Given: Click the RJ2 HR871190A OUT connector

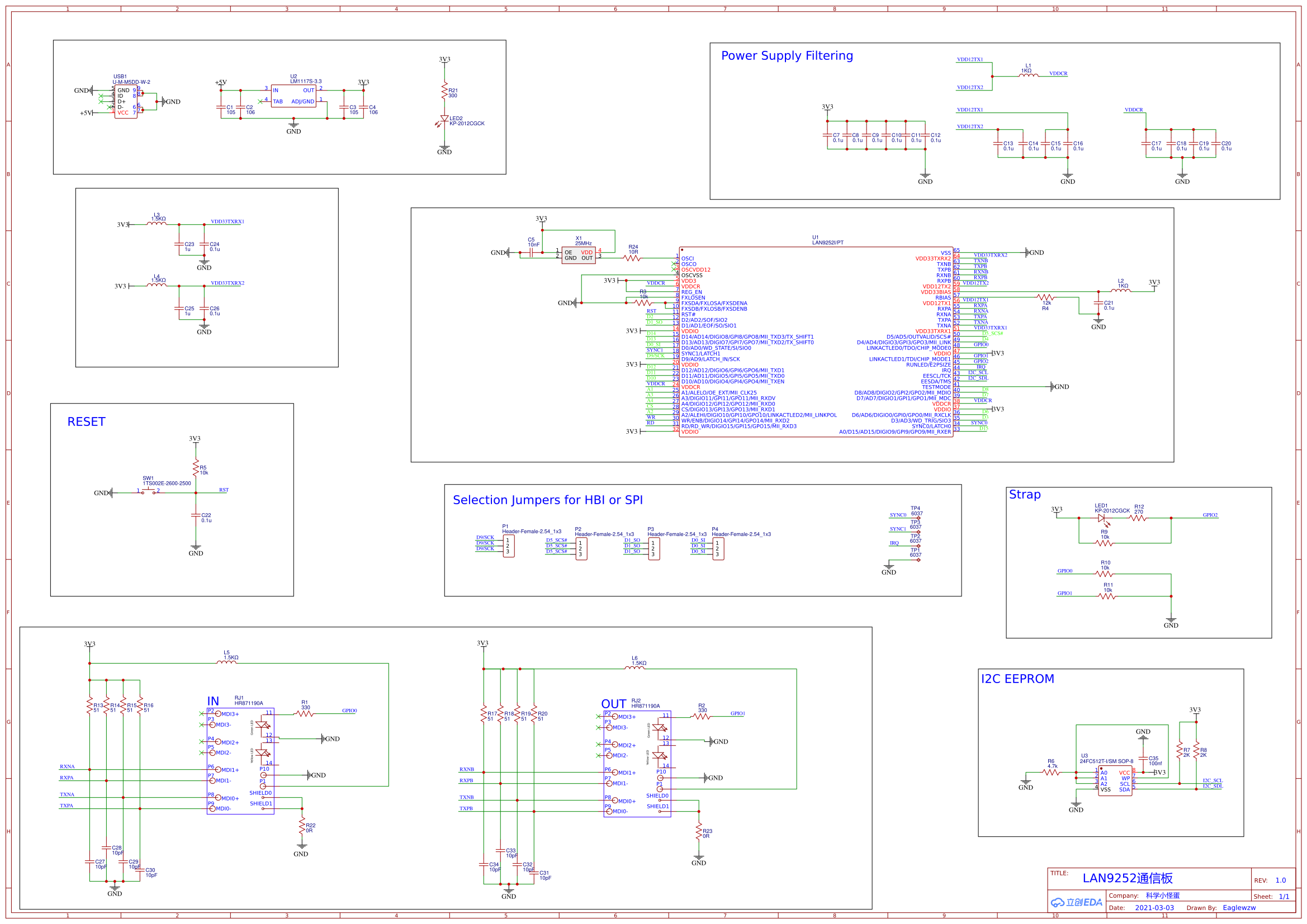Looking at the screenshot, I should 637,764.
